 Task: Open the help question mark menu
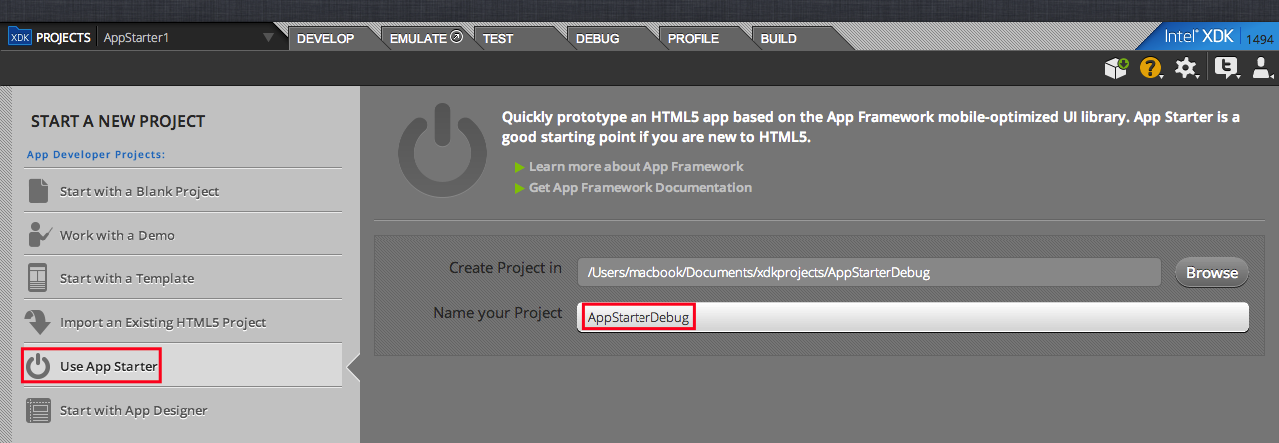(x=1151, y=68)
